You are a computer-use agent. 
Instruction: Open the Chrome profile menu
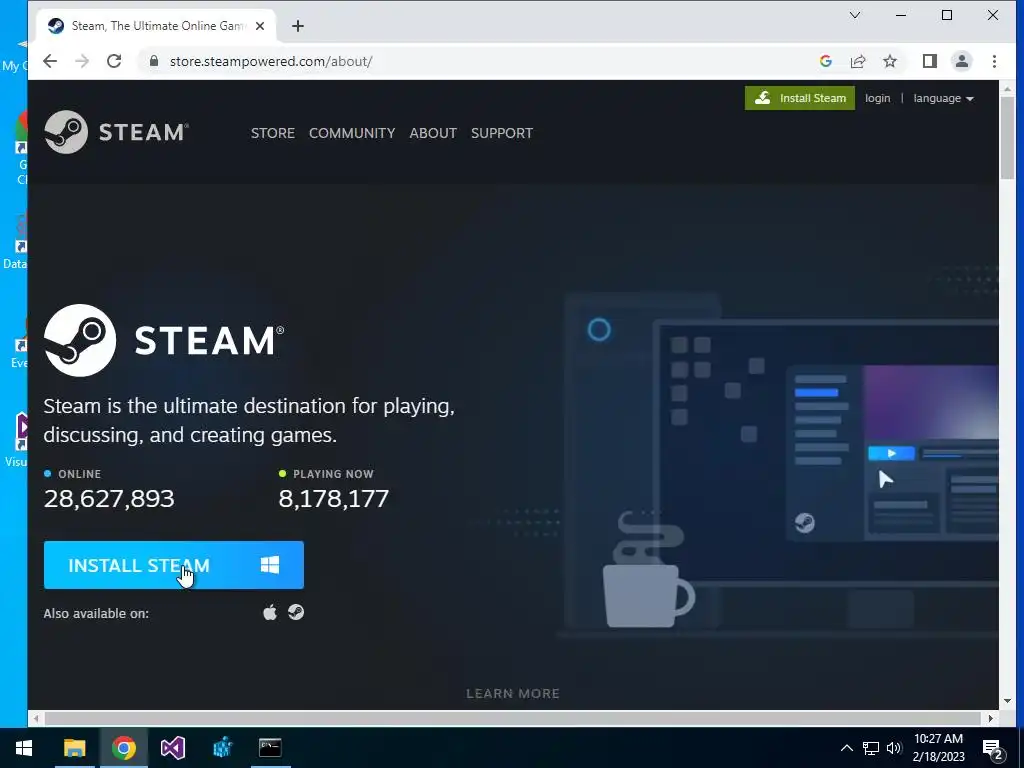point(961,61)
